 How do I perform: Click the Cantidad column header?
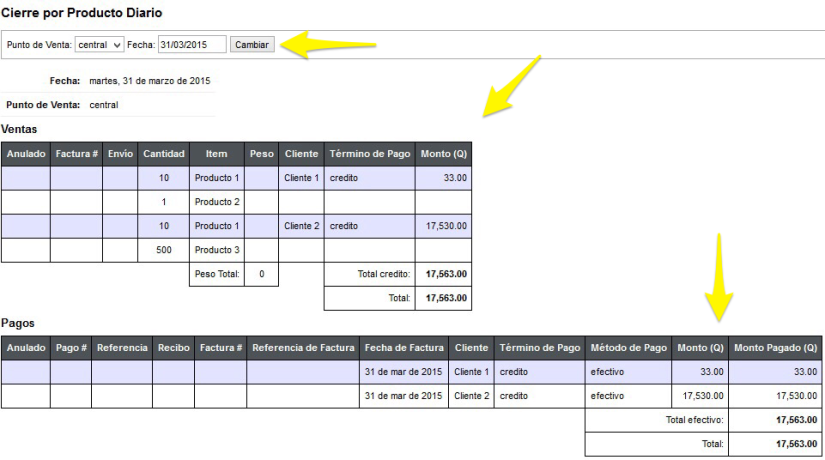164,154
